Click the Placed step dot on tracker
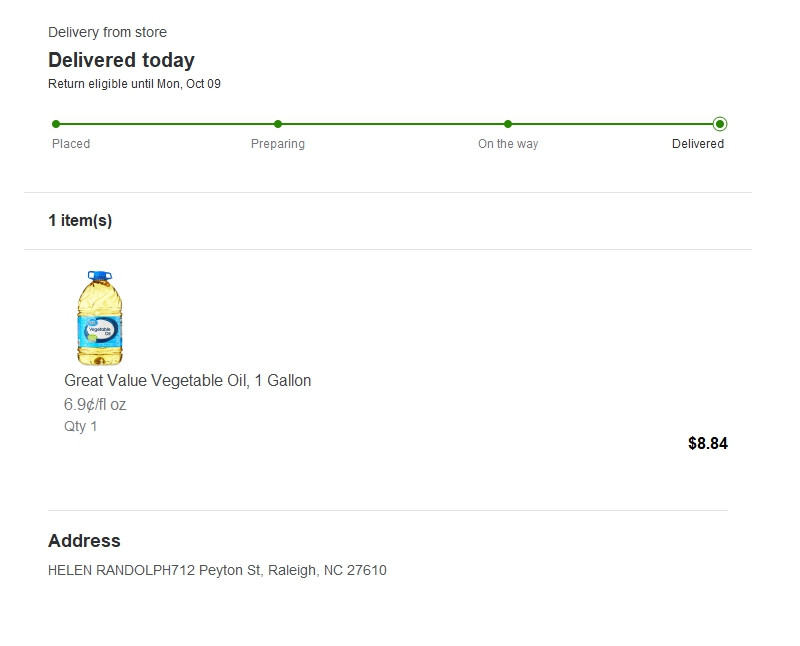800x646 pixels. [56, 124]
